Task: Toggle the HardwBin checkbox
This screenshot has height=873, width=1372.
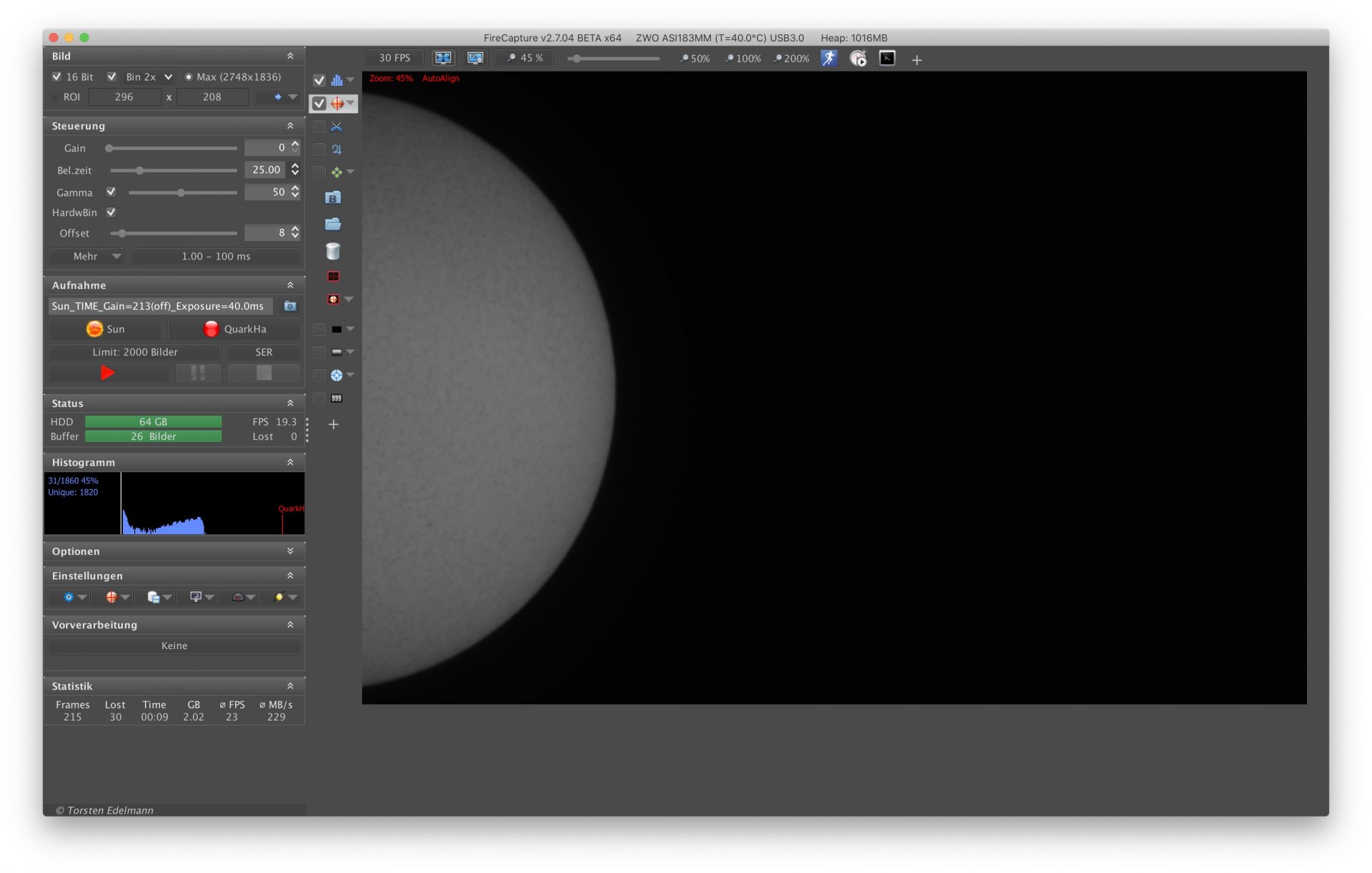Action: [111, 212]
